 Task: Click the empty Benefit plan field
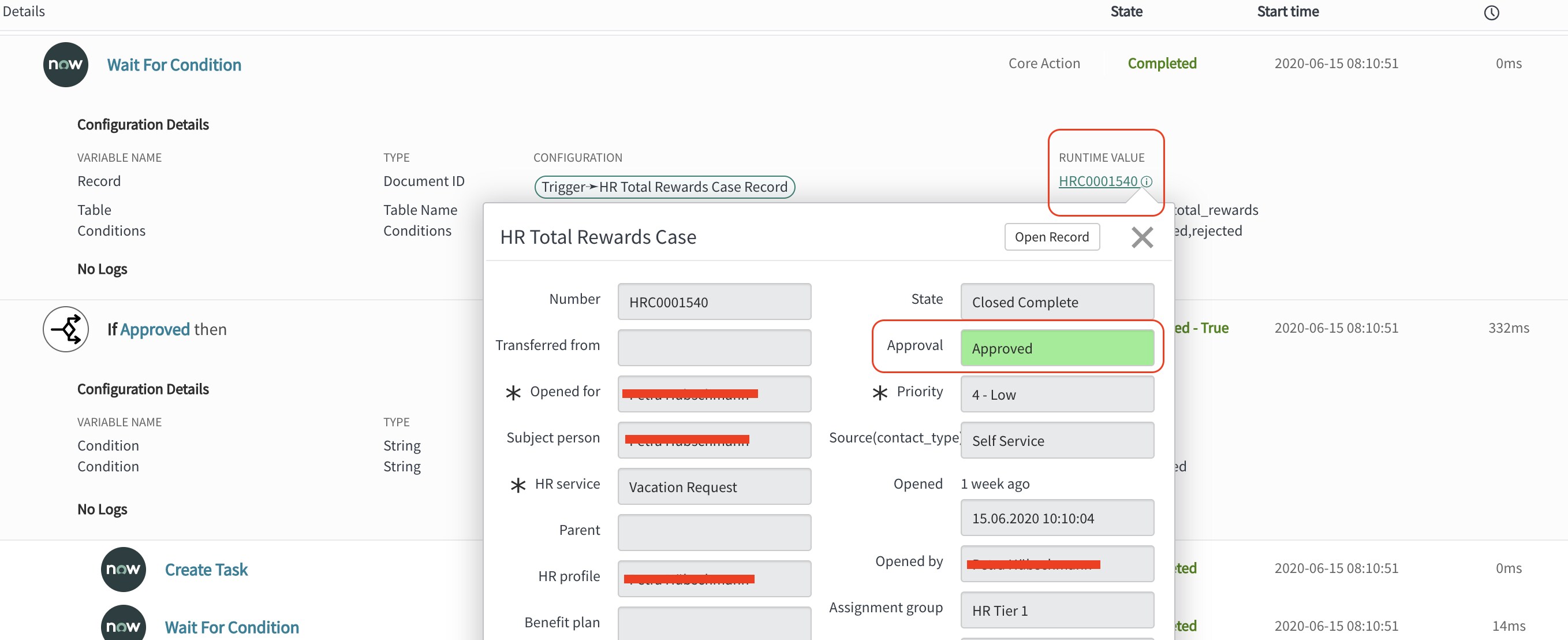pyautogui.click(x=714, y=623)
